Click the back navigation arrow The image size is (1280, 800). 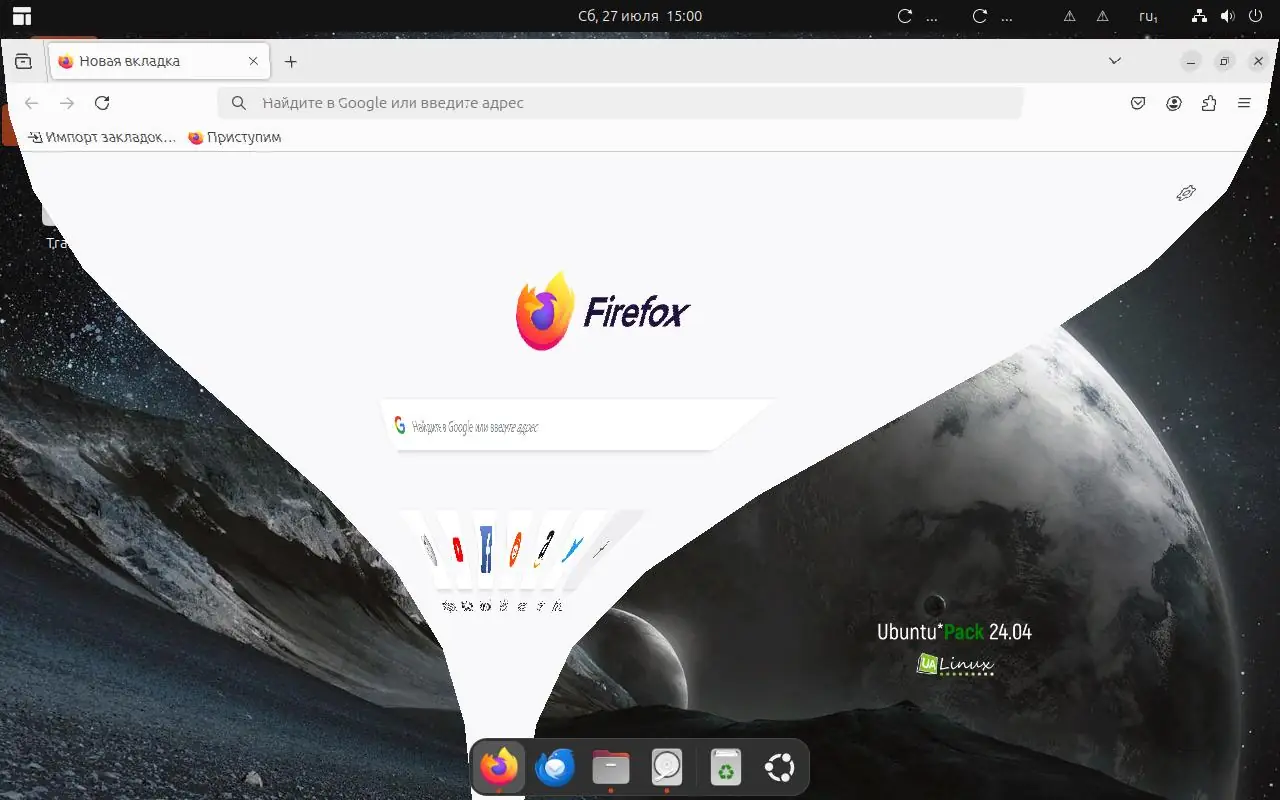click(x=31, y=102)
